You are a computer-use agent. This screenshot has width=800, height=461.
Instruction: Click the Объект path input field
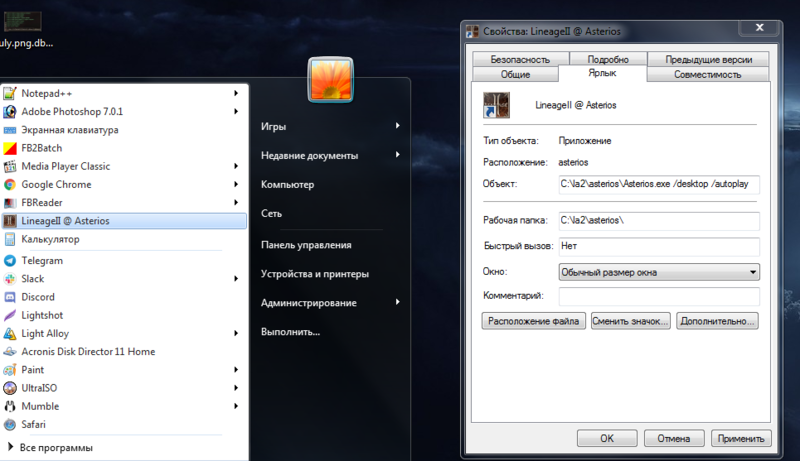pos(659,184)
